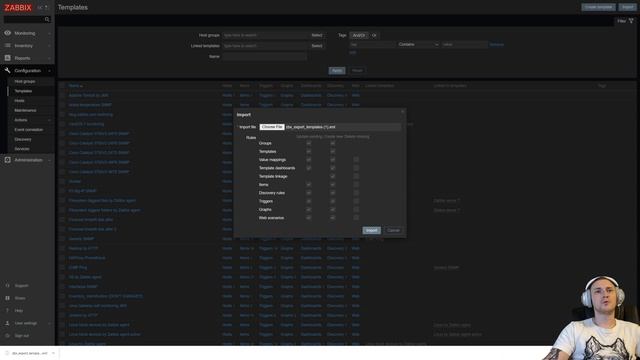Screen dimensions: 640x360
Task: Toggle Web scenarios delete missing checkbox
Action: pyautogui.click(x=356, y=218)
